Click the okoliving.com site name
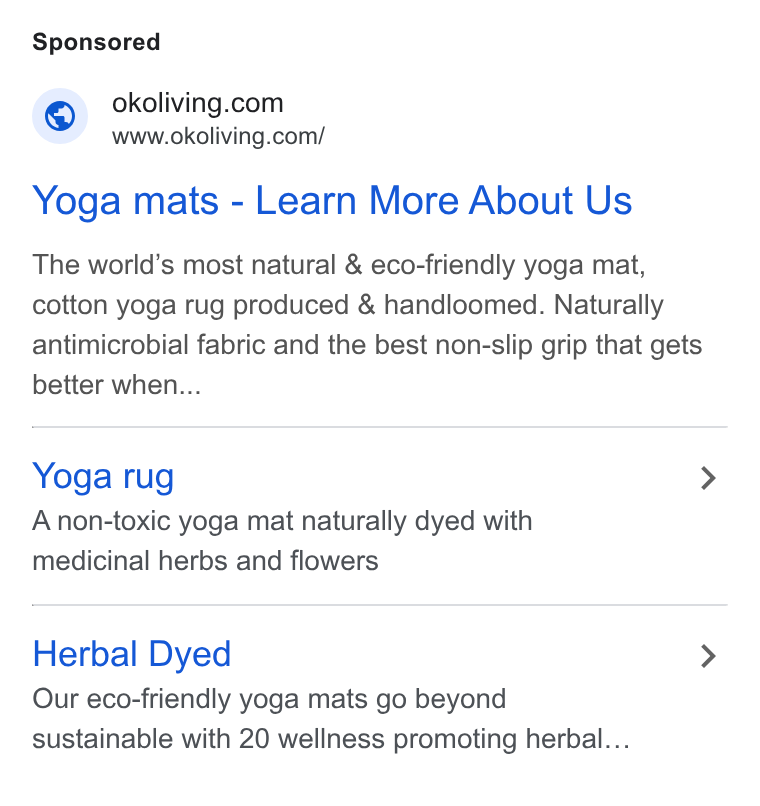 point(198,103)
